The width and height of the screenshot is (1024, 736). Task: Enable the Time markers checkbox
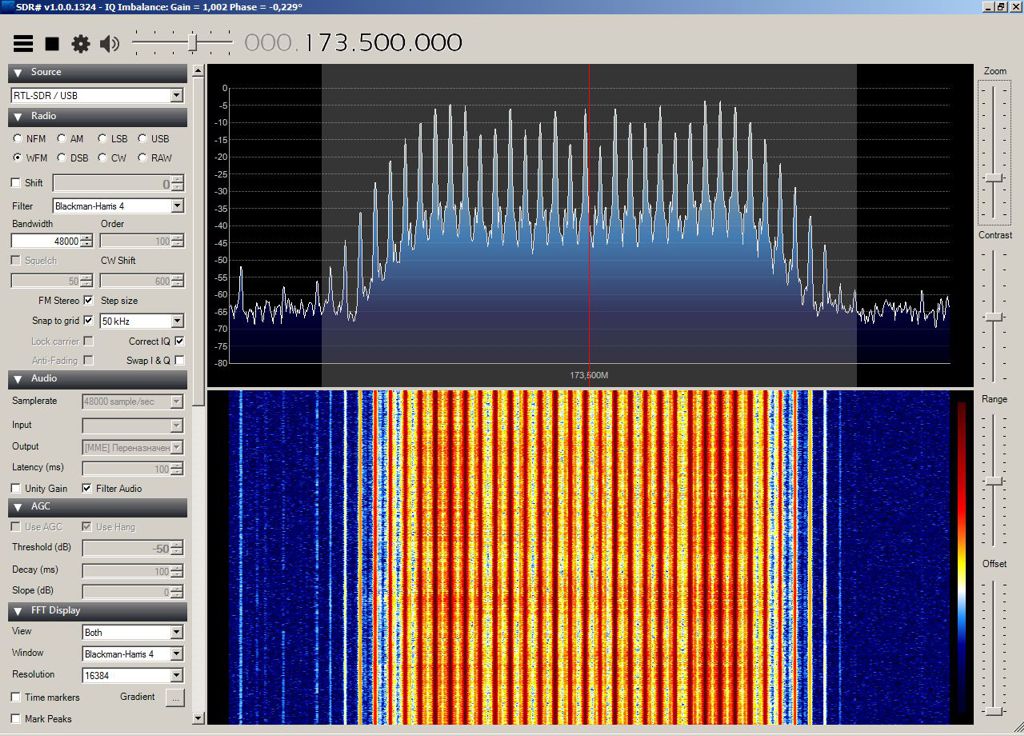[16, 697]
